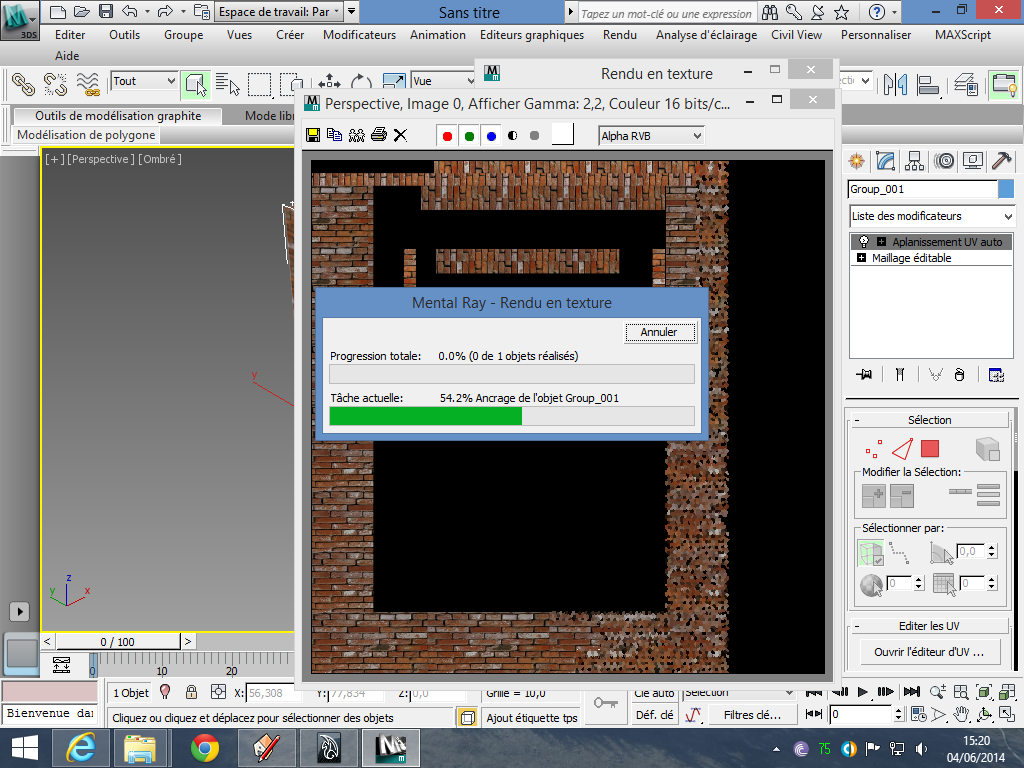Open the Editer menu
The width and height of the screenshot is (1024, 768).
(70, 35)
